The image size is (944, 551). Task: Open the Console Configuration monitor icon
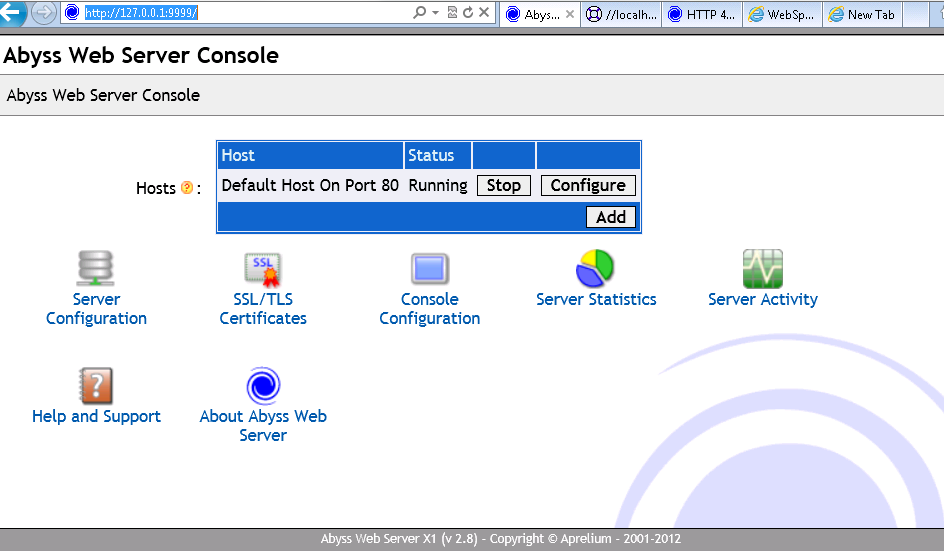(429, 269)
